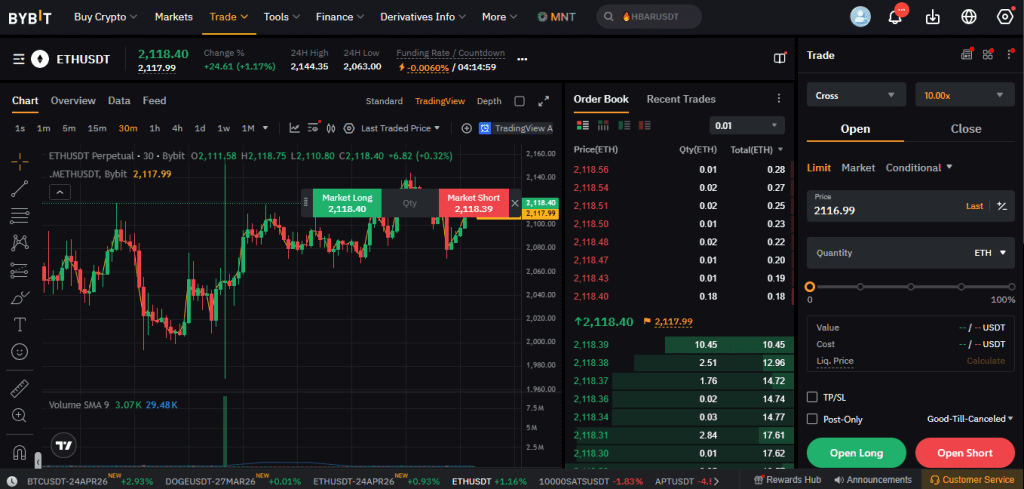The width and height of the screenshot is (1024, 489).
Task: Open chart display settings icon with red dot
Action: click(x=314, y=127)
